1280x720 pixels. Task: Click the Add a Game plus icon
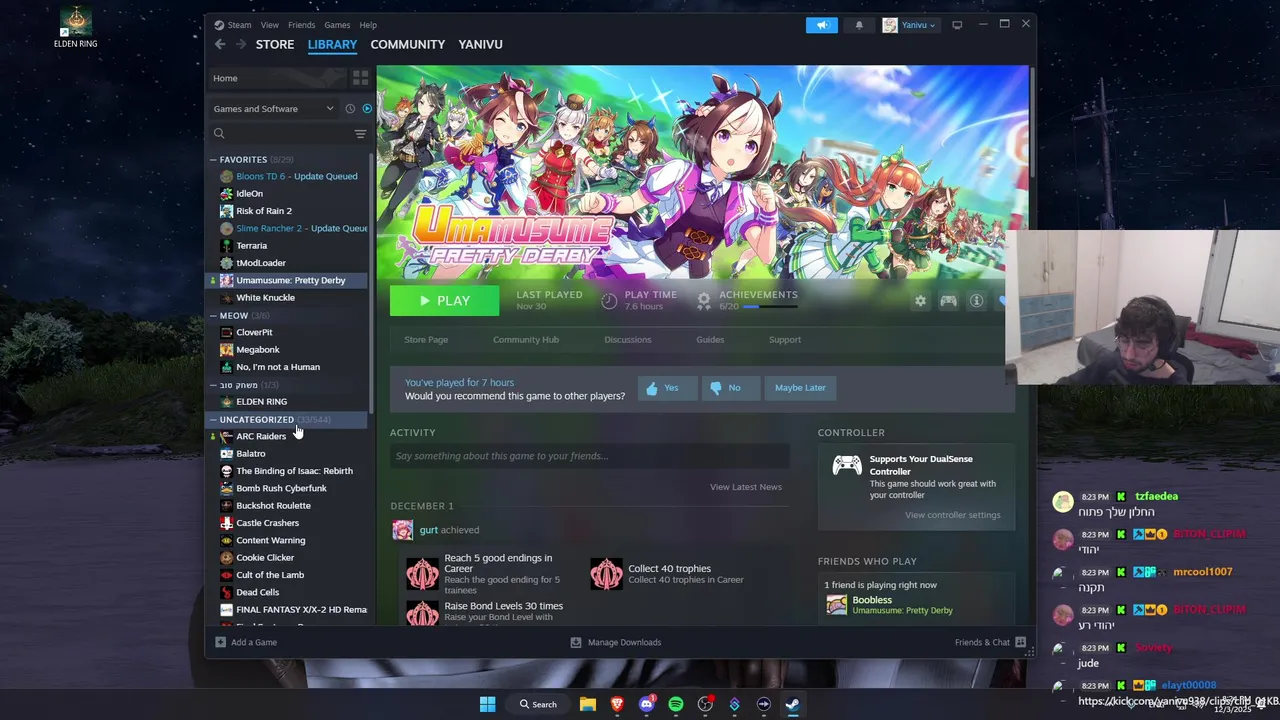coord(221,642)
